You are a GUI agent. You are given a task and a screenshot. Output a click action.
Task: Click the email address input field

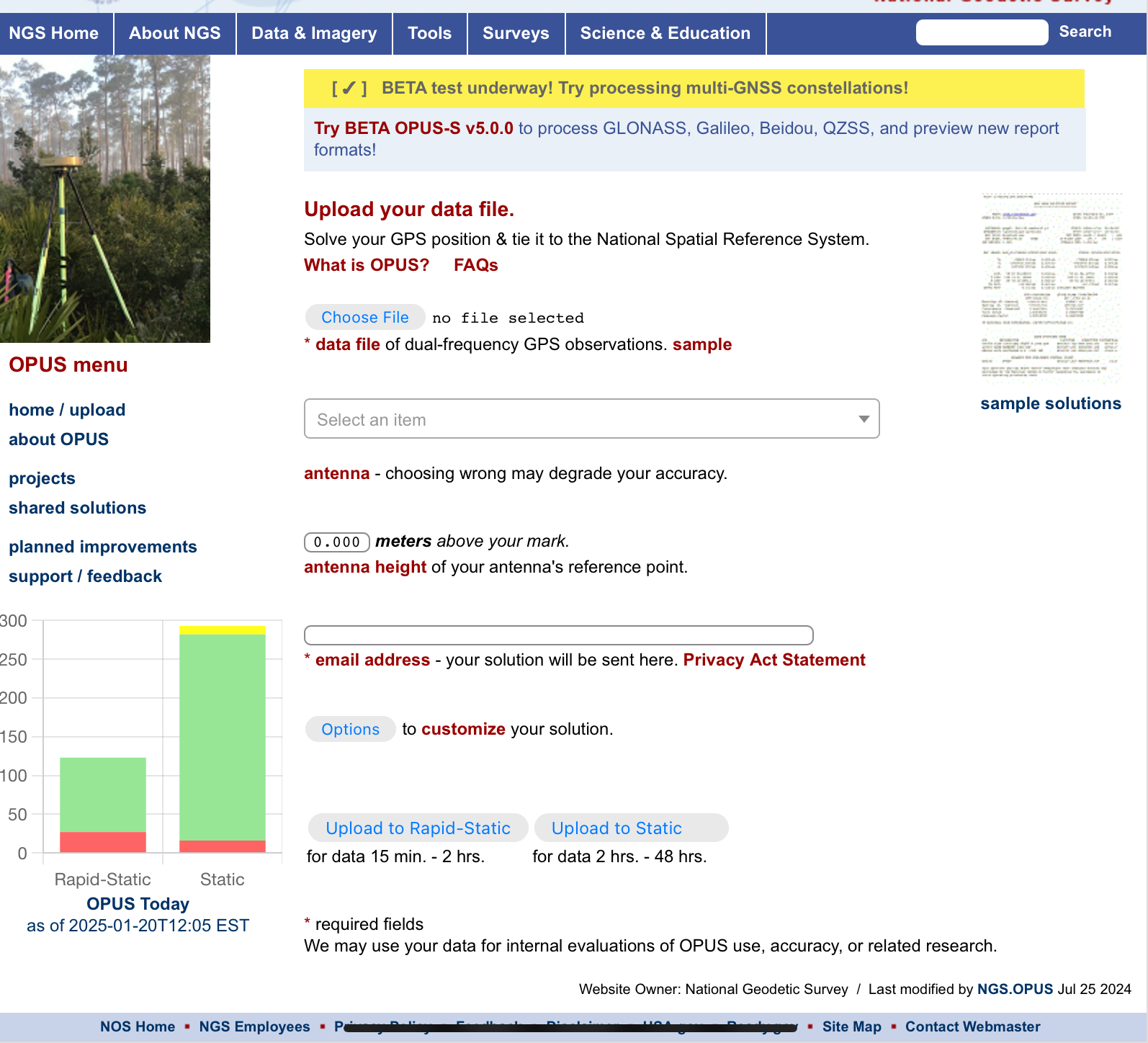click(x=558, y=635)
